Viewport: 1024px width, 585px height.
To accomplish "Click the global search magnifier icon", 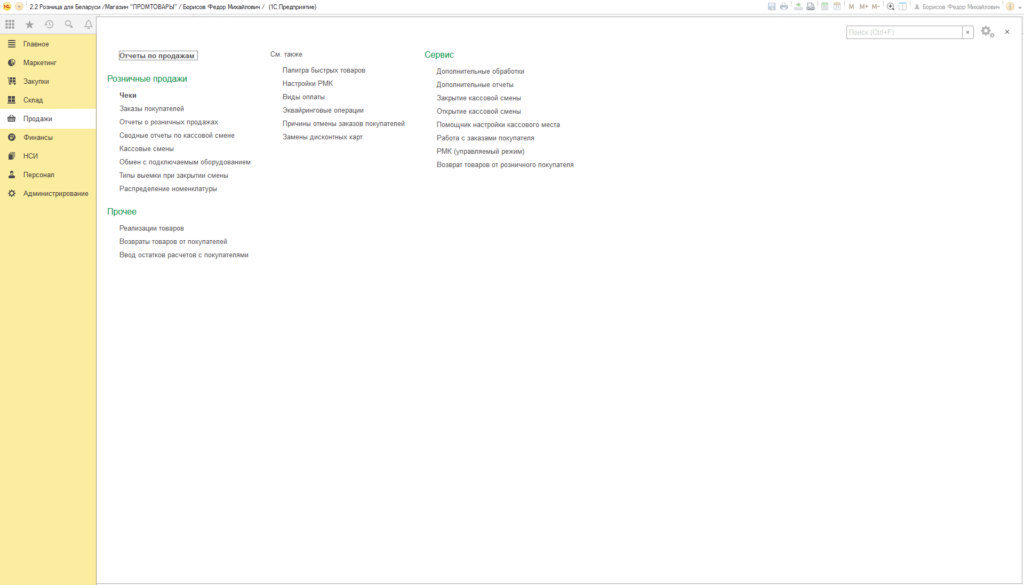I will pos(69,24).
